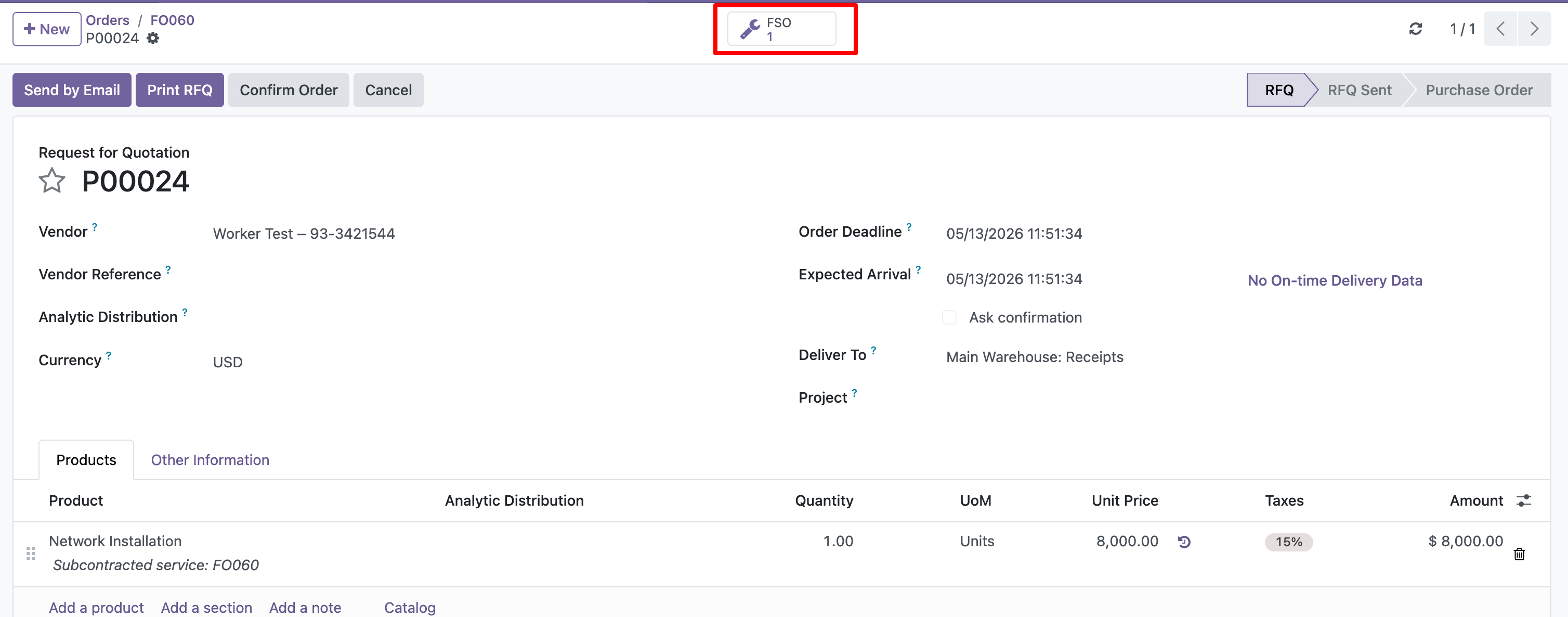Open the optional columns settings icon

(x=1524, y=500)
